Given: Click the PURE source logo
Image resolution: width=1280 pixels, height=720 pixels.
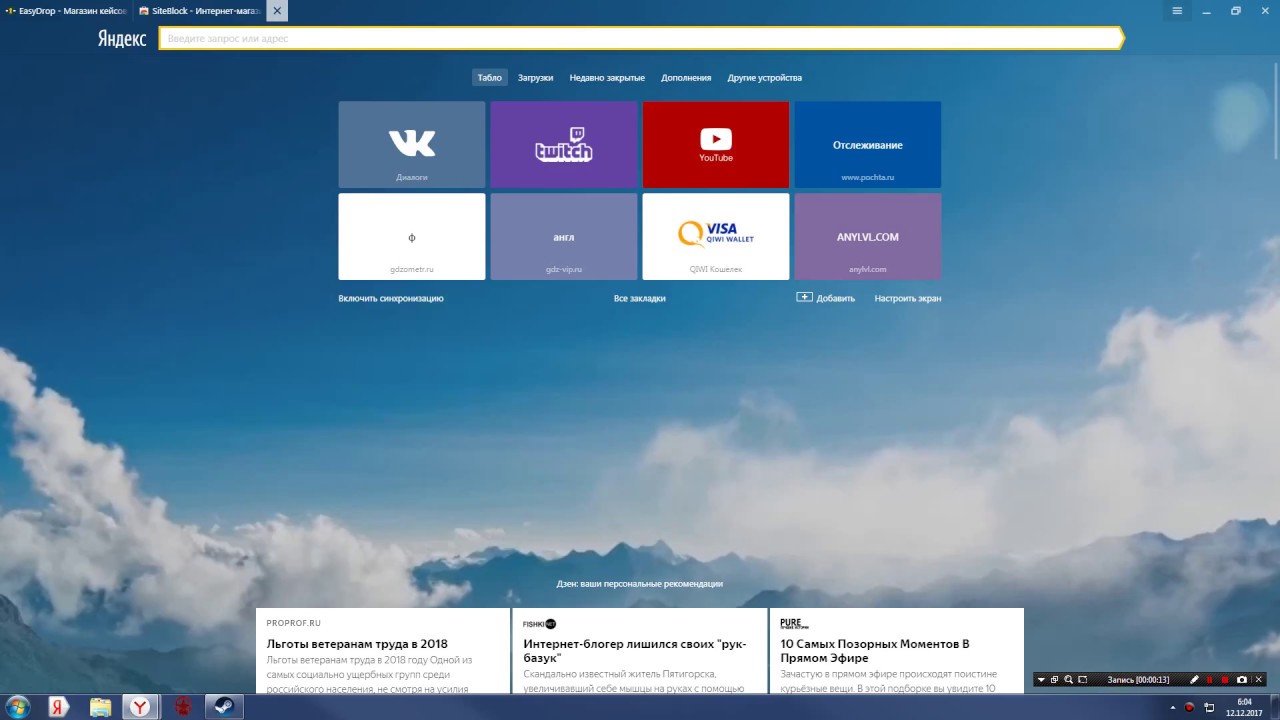Looking at the screenshot, I should [794, 623].
